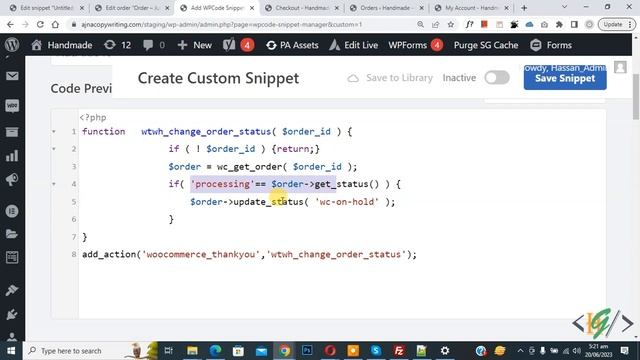Click Save to Library

pos(390,78)
